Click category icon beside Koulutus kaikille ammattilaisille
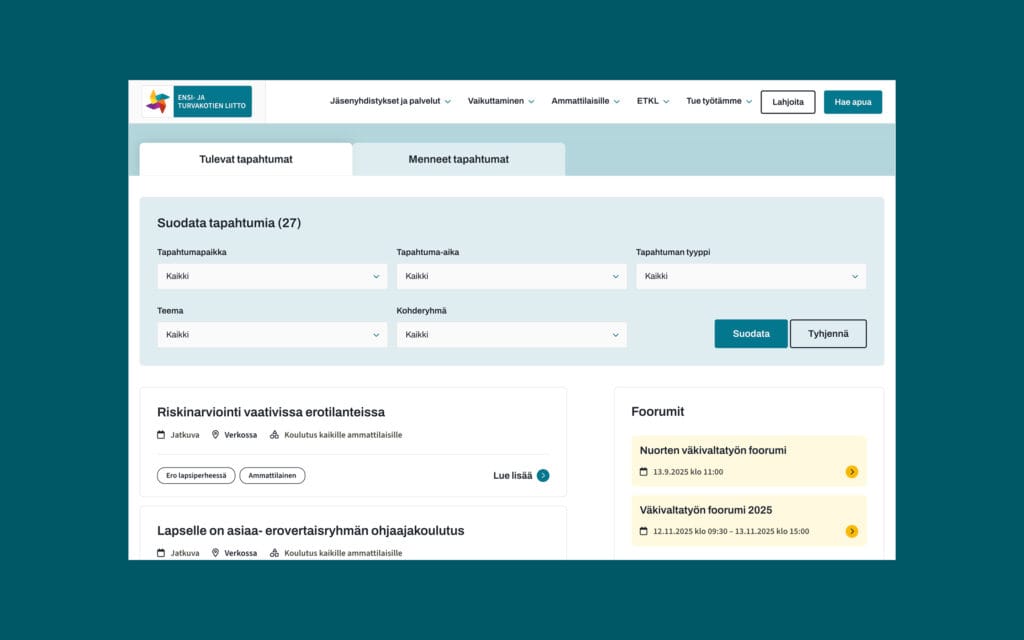This screenshot has height=640, width=1024. coord(274,435)
